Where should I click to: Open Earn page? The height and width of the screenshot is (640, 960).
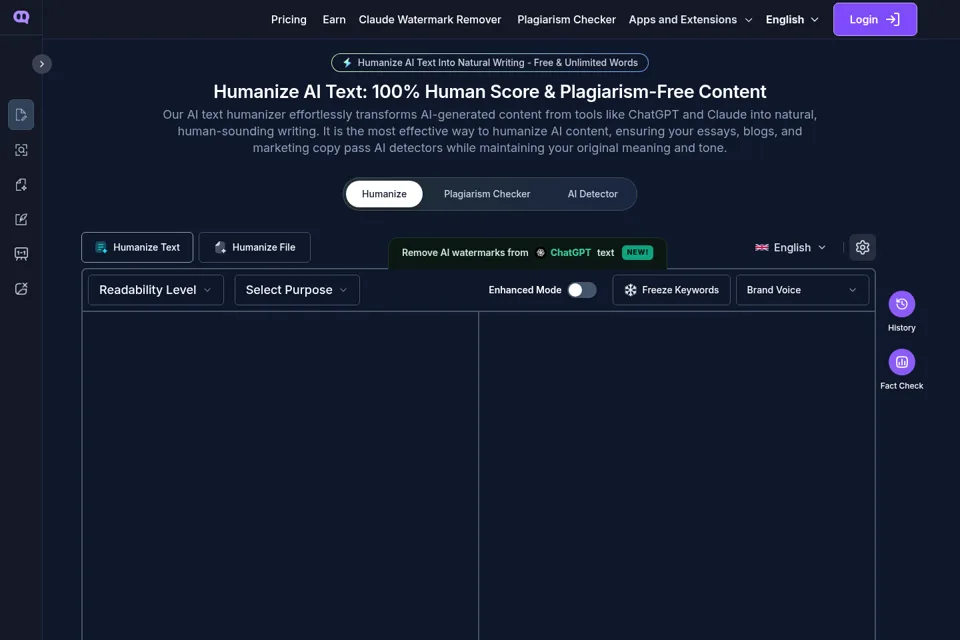click(x=334, y=20)
